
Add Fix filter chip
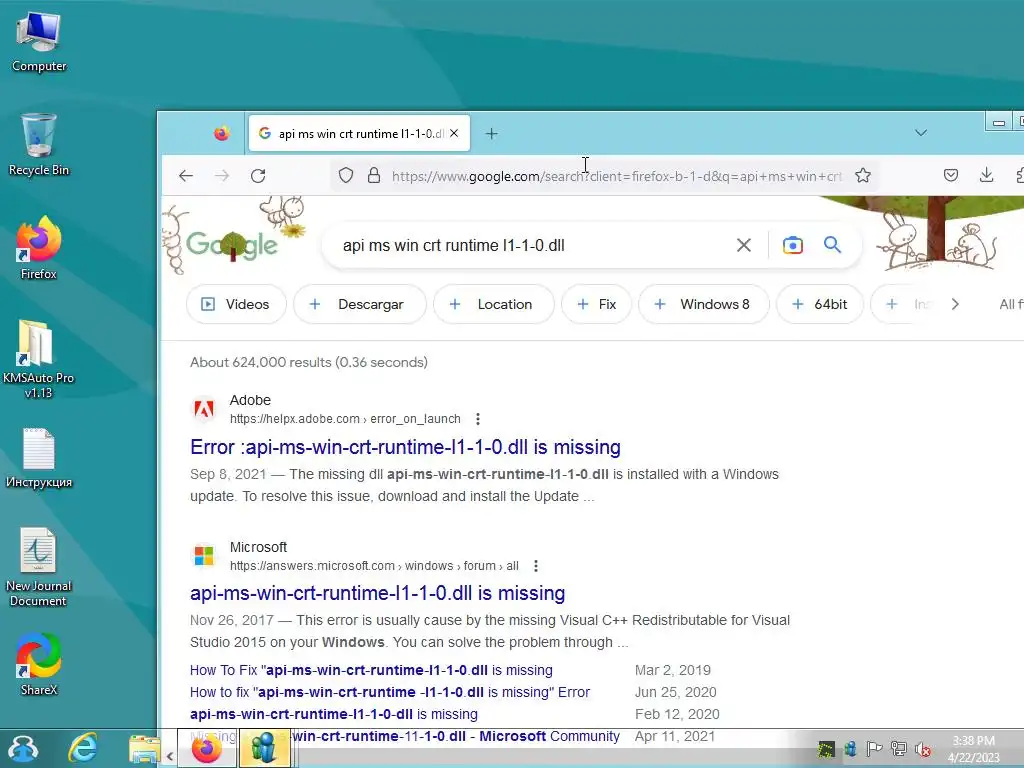[x=596, y=304]
